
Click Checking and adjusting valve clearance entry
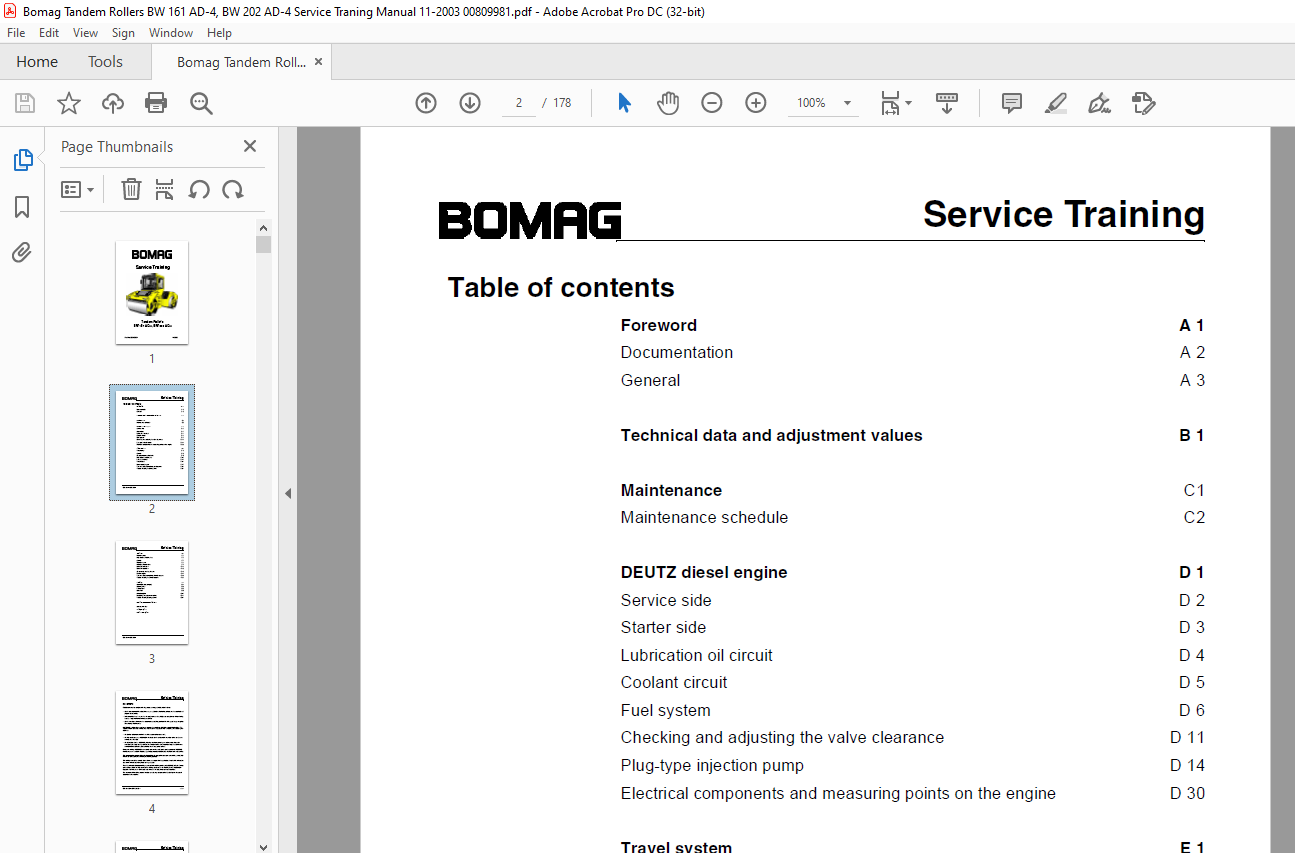coord(782,737)
